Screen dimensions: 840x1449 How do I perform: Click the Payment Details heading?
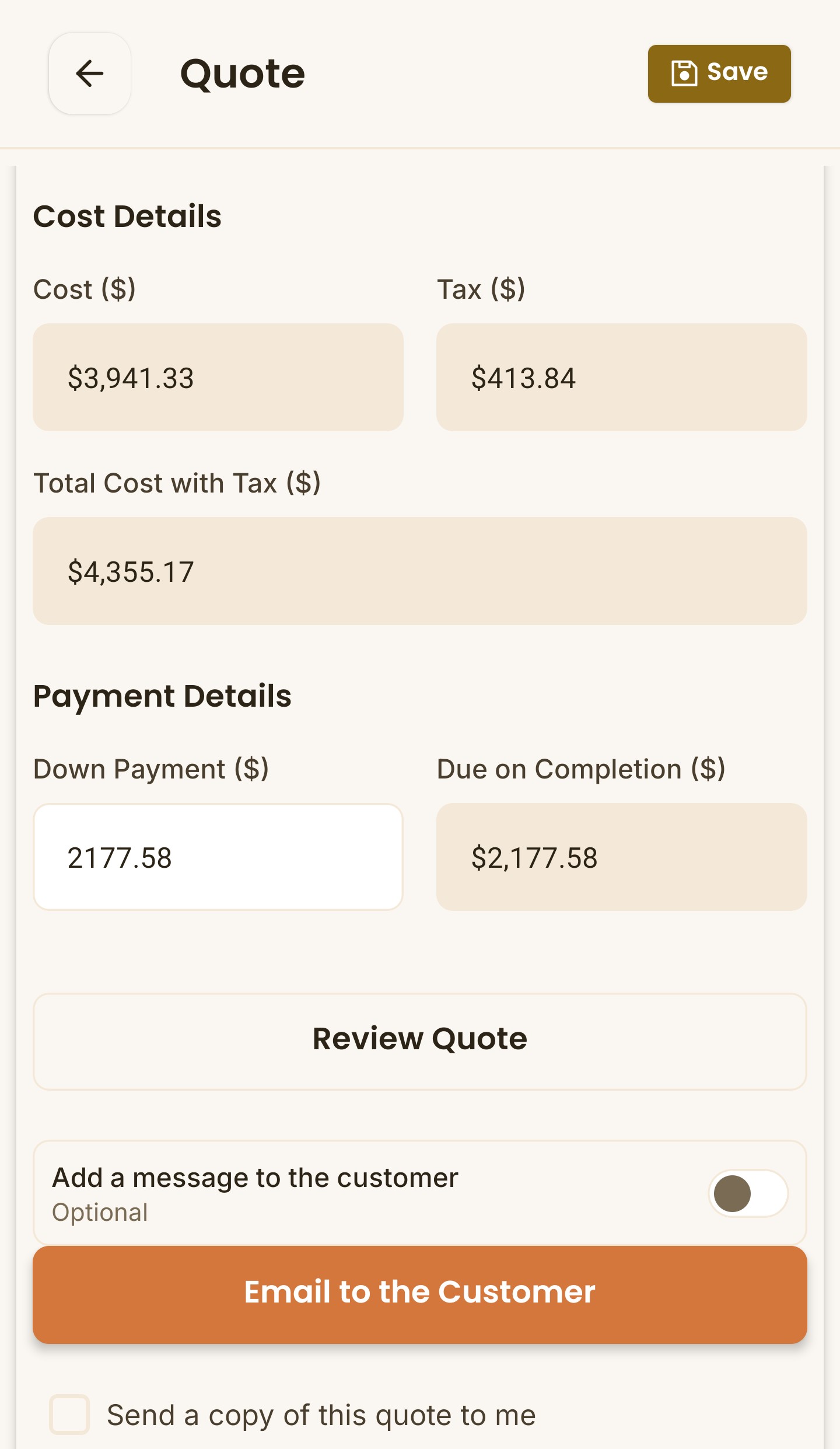tap(162, 696)
